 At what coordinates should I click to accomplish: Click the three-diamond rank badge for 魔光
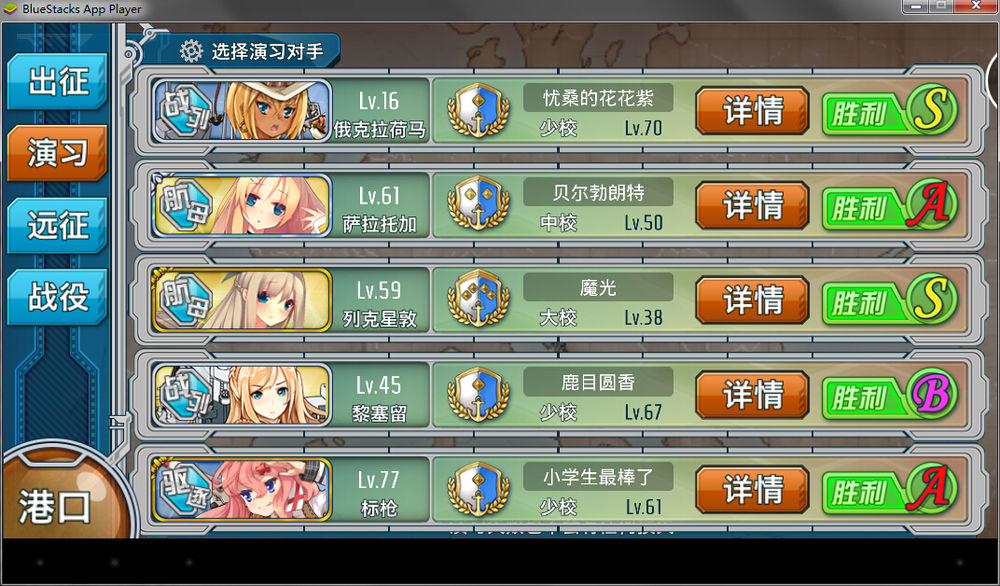pos(478,300)
